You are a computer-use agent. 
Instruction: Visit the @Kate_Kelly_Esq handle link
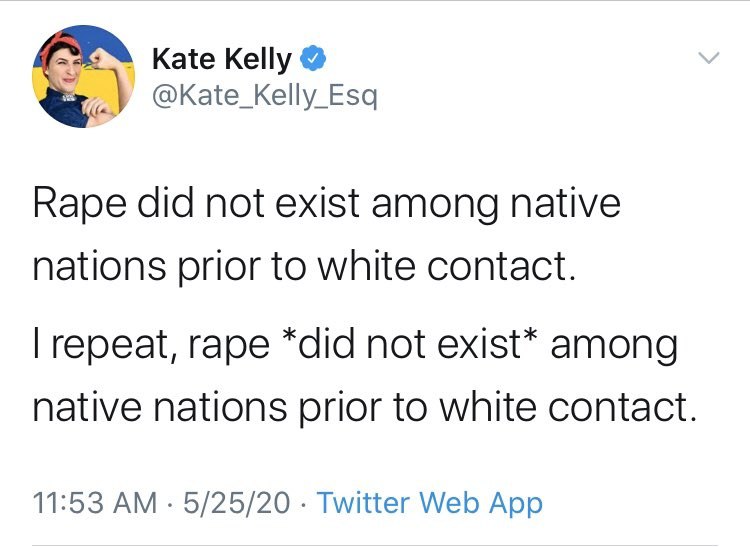coord(265,96)
